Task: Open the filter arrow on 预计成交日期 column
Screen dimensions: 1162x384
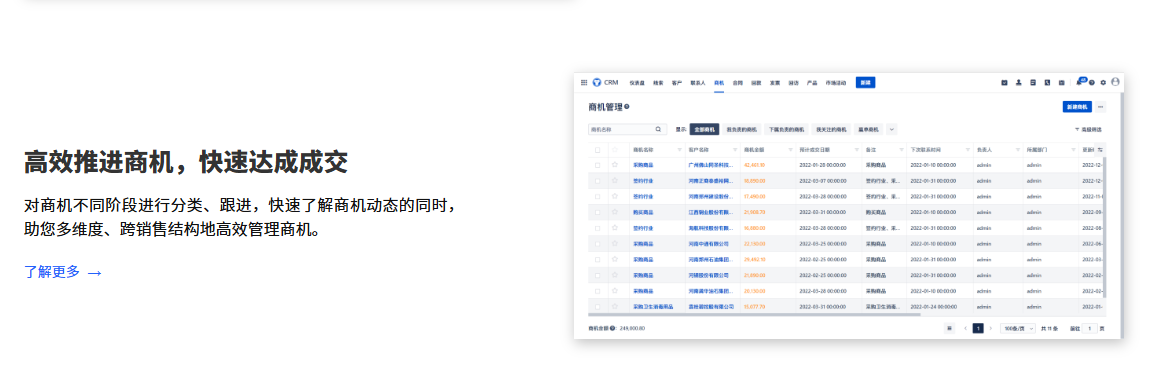Action: tap(857, 150)
